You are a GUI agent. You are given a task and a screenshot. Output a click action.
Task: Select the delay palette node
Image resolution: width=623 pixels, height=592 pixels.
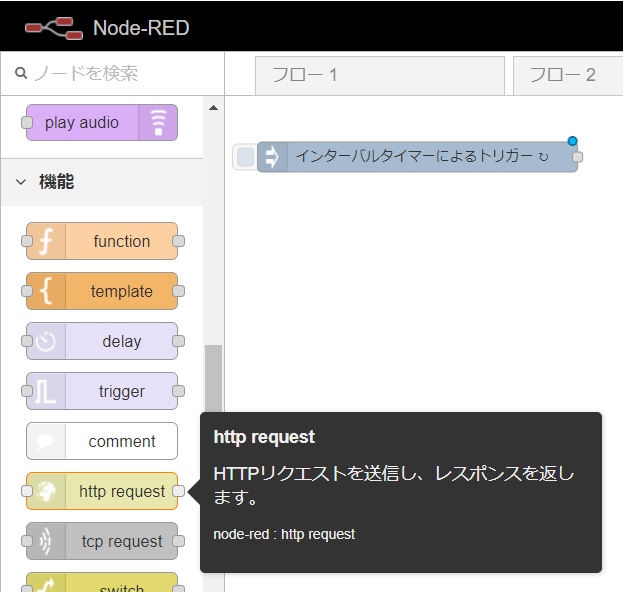click(102, 341)
